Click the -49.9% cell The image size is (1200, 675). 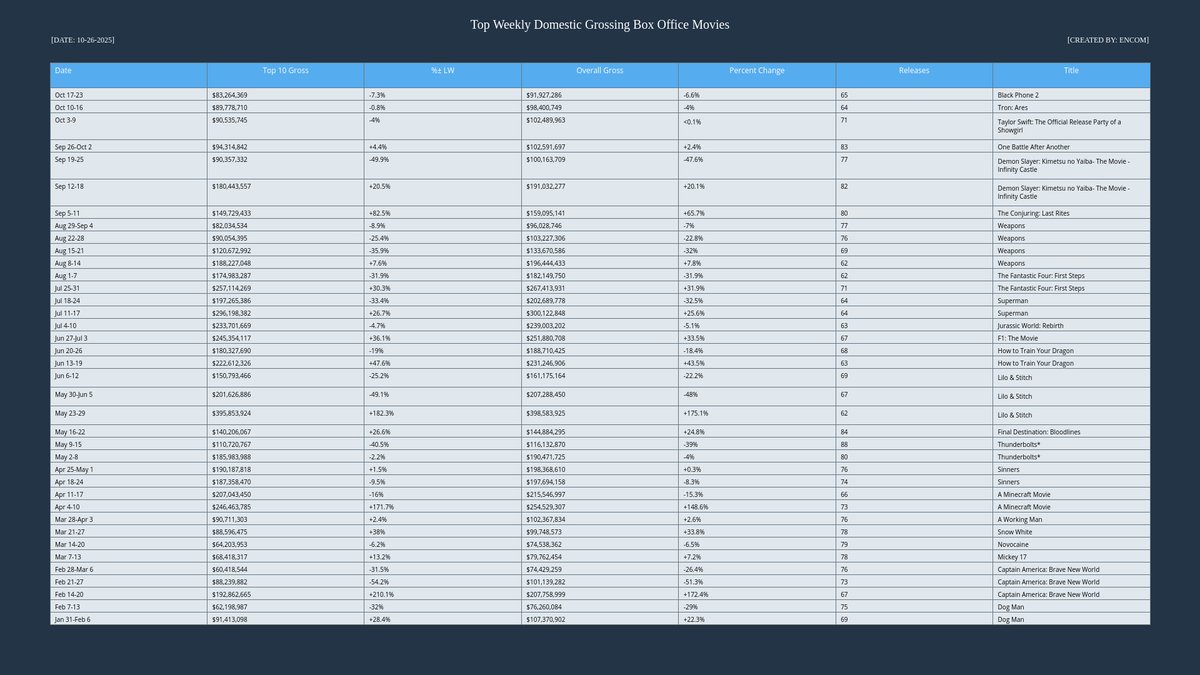[x=443, y=166]
